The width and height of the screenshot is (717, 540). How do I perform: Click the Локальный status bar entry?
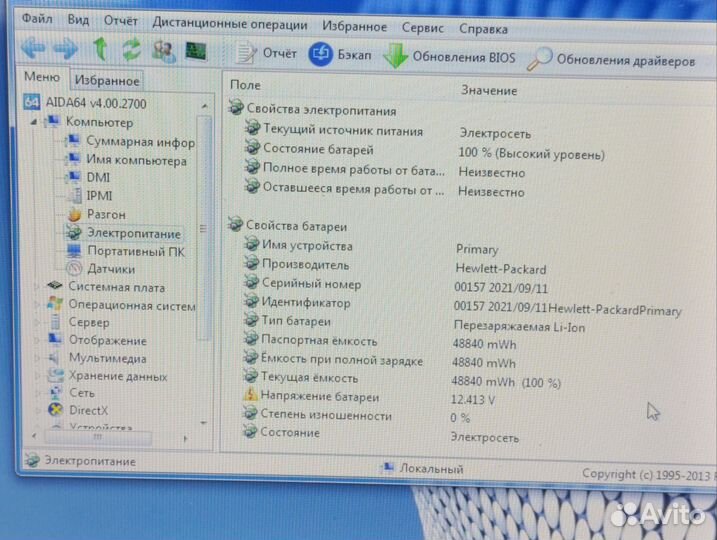422,468
